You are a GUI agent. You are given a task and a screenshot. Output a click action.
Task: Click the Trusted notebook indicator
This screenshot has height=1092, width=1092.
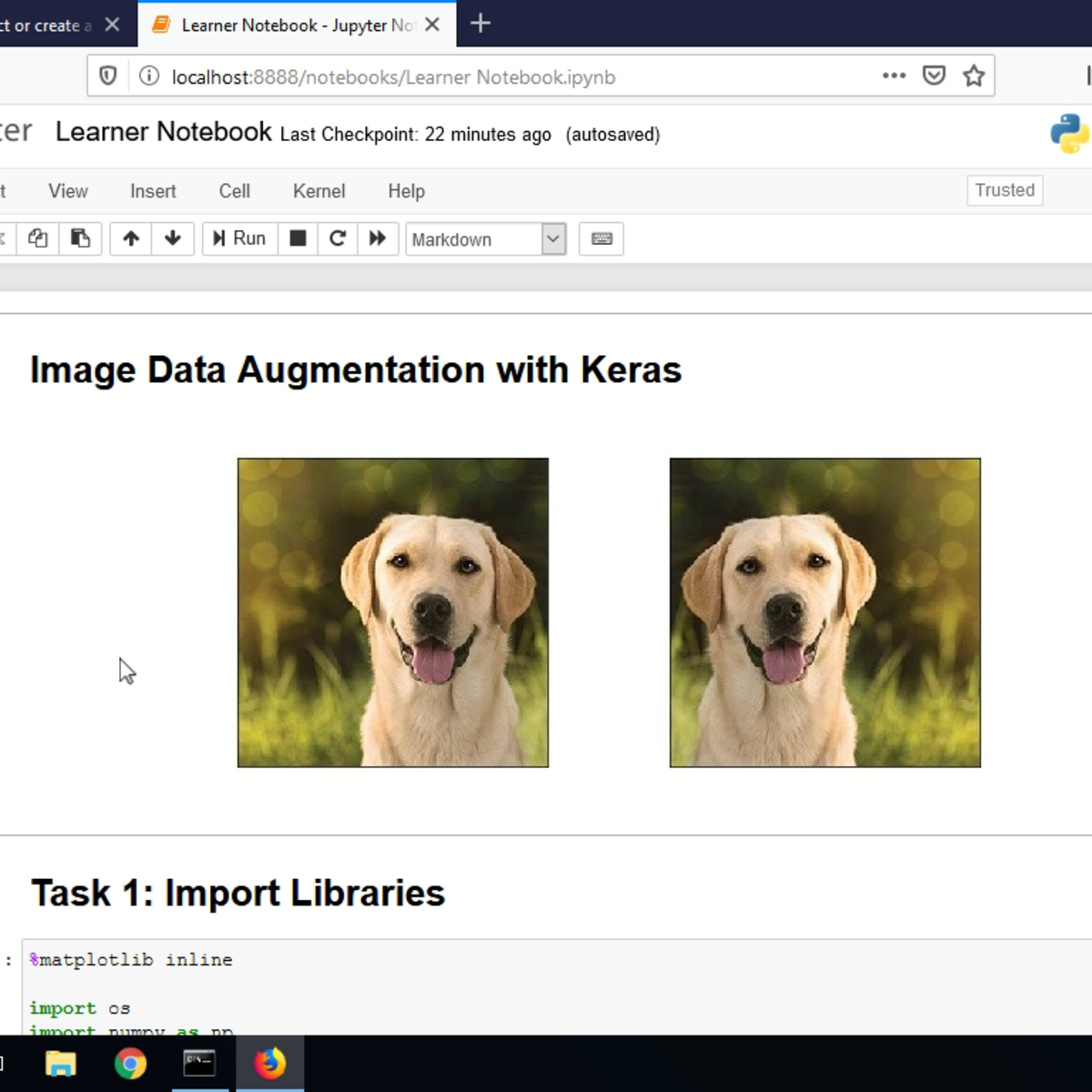point(1004,190)
